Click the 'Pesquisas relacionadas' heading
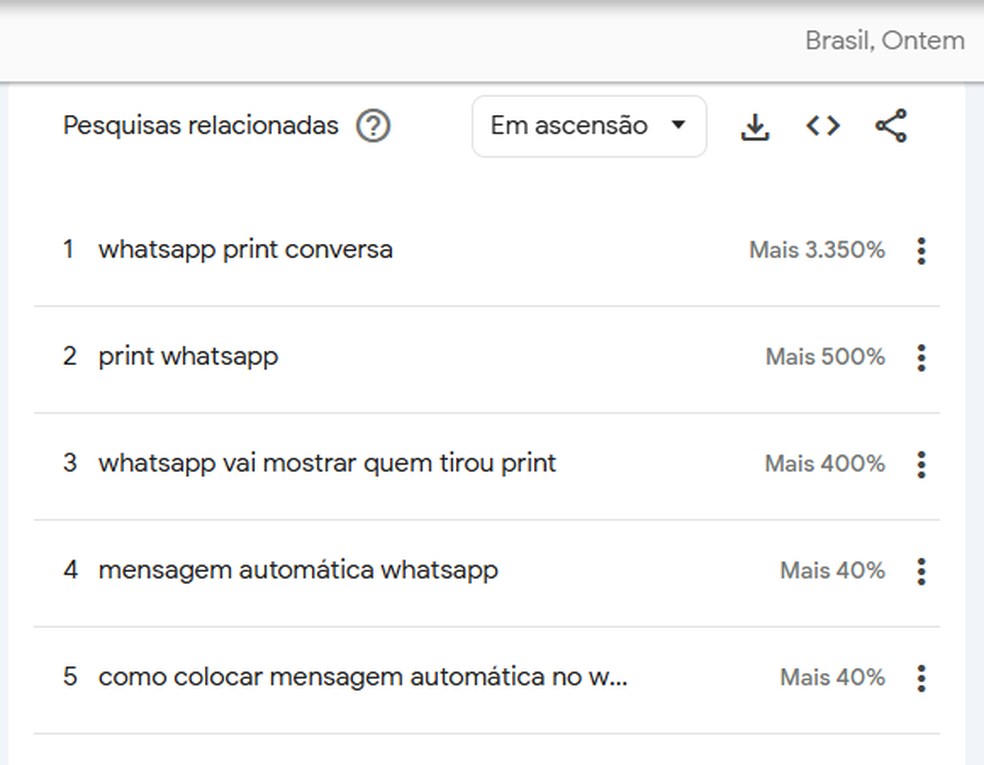The width and height of the screenshot is (984, 765). click(201, 125)
